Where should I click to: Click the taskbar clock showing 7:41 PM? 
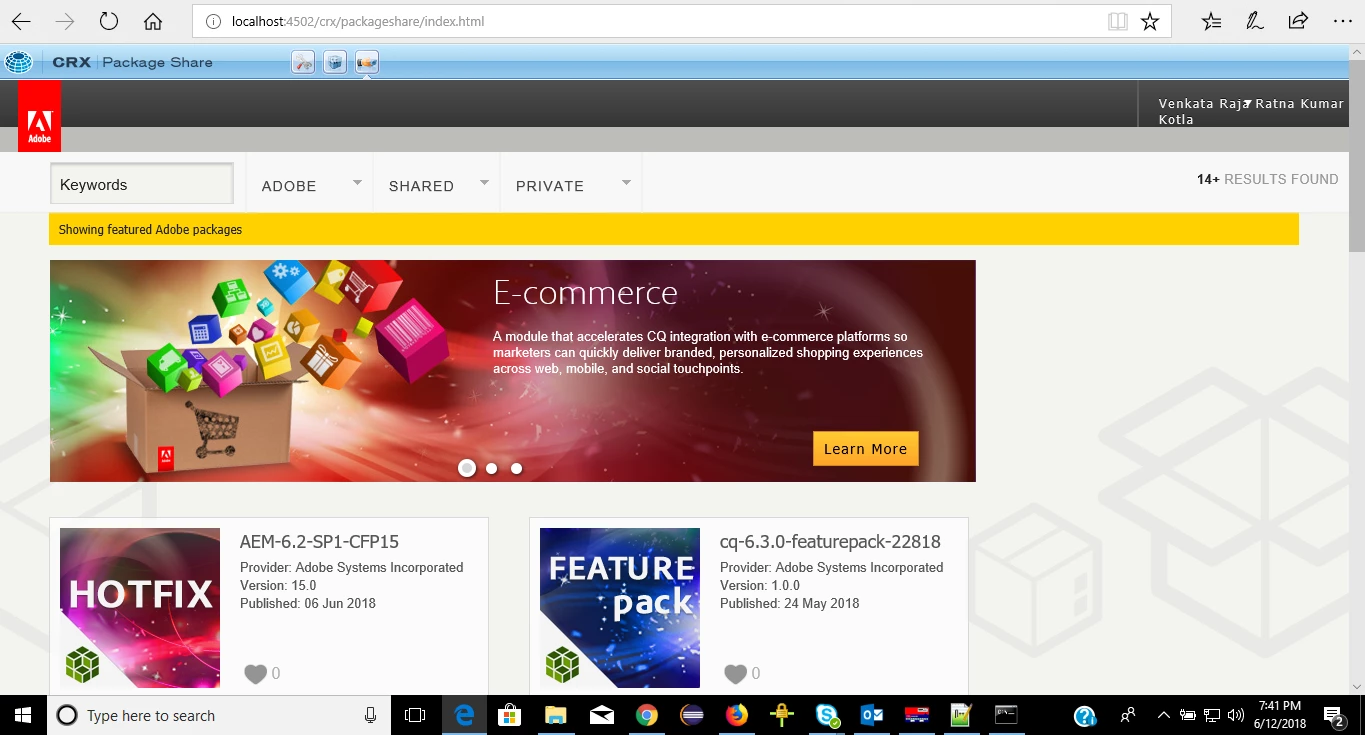click(x=1280, y=715)
